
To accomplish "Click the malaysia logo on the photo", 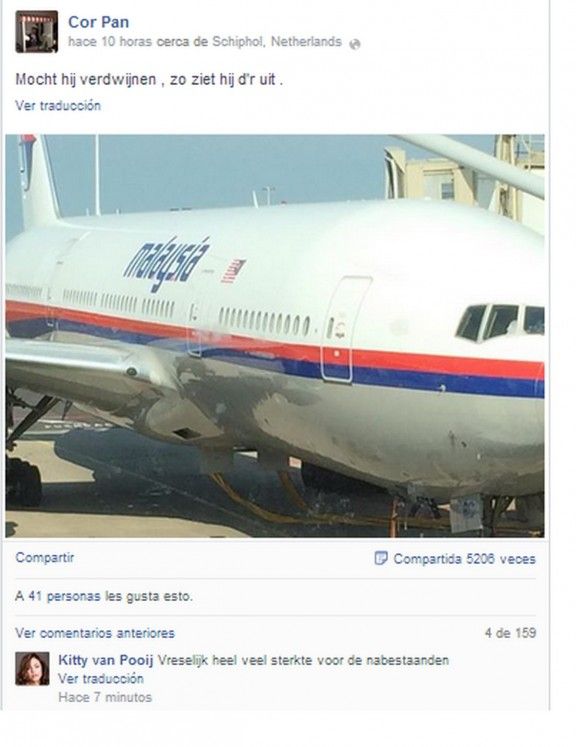I will coord(166,264).
